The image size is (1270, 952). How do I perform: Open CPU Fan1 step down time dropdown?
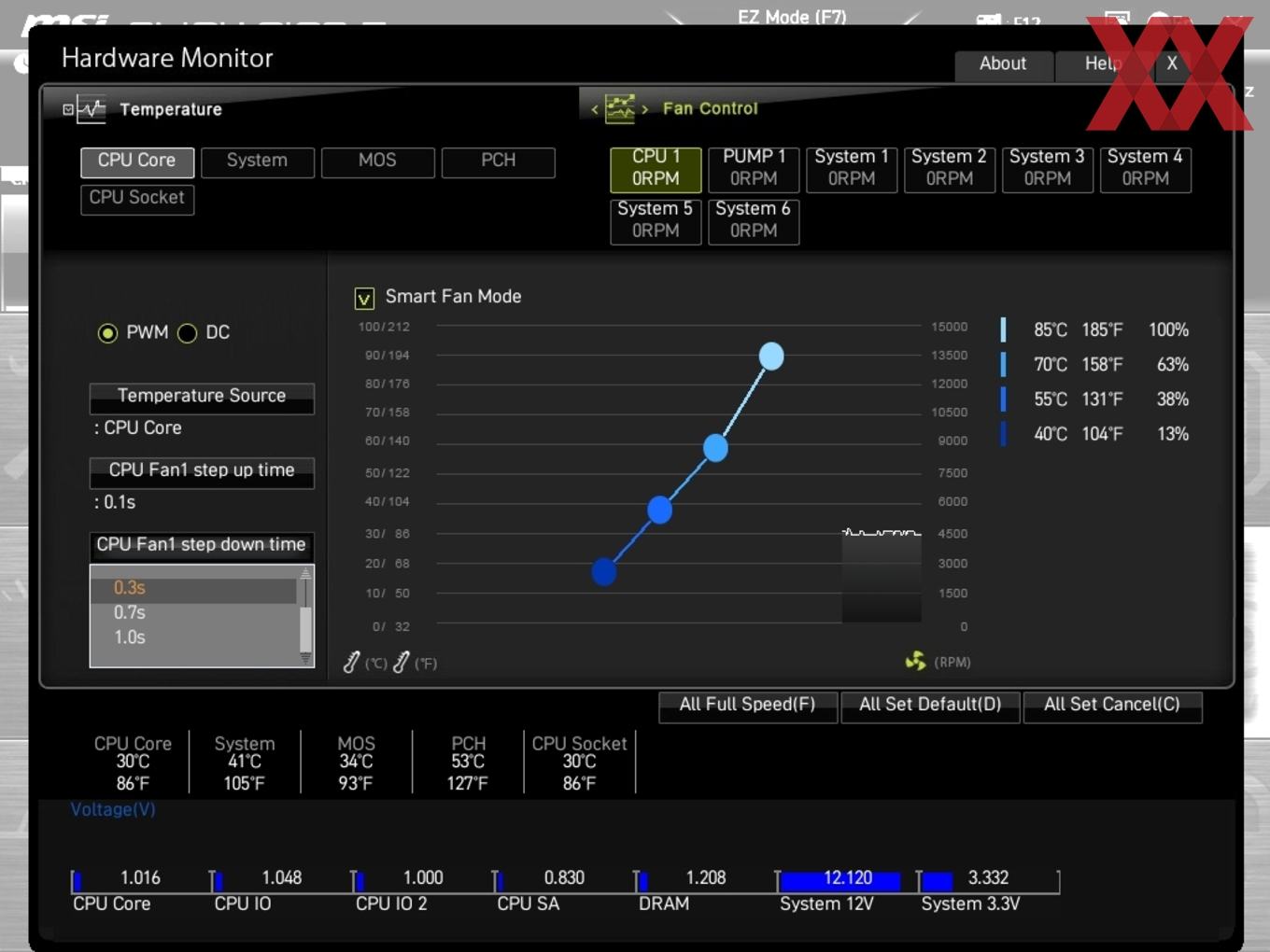click(202, 546)
